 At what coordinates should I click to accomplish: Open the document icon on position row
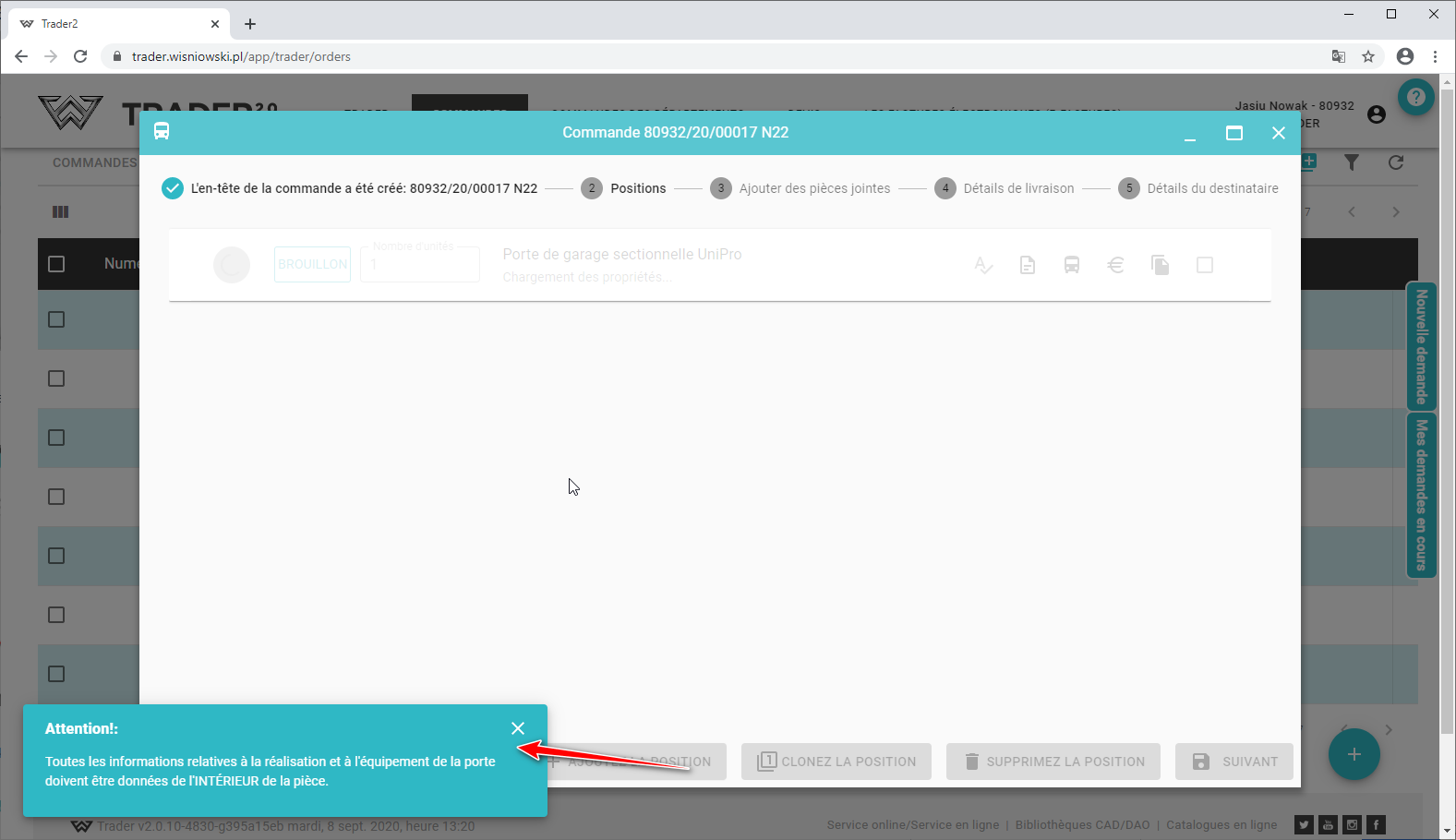coord(1027,266)
